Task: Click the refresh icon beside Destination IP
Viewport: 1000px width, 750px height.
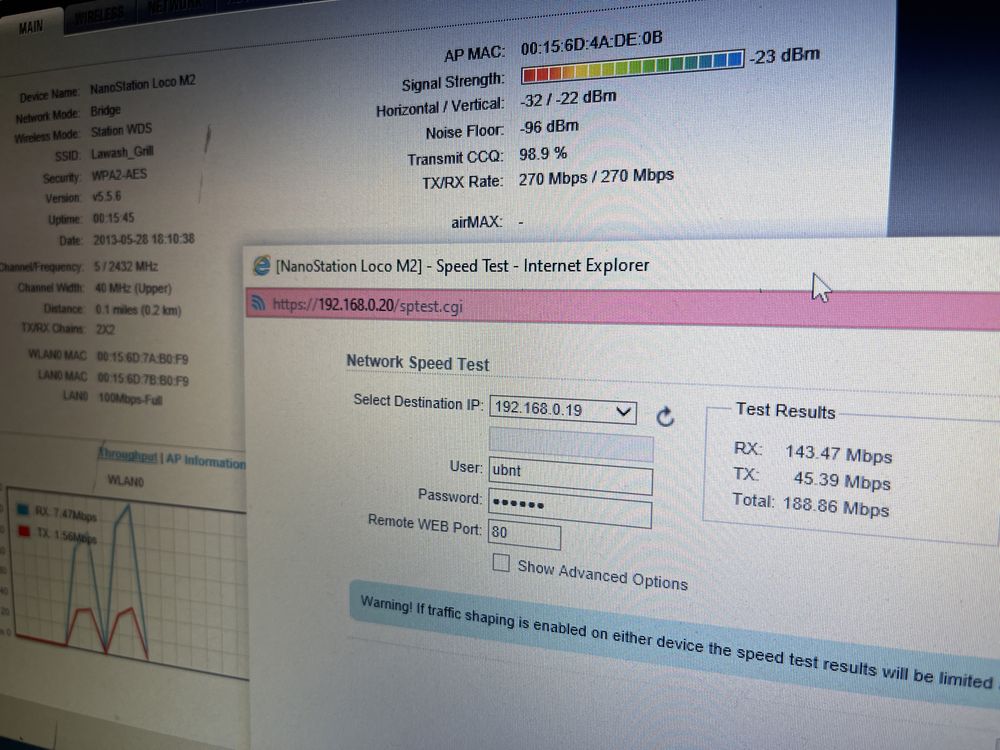Action: pyautogui.click(x=665, y=416)
